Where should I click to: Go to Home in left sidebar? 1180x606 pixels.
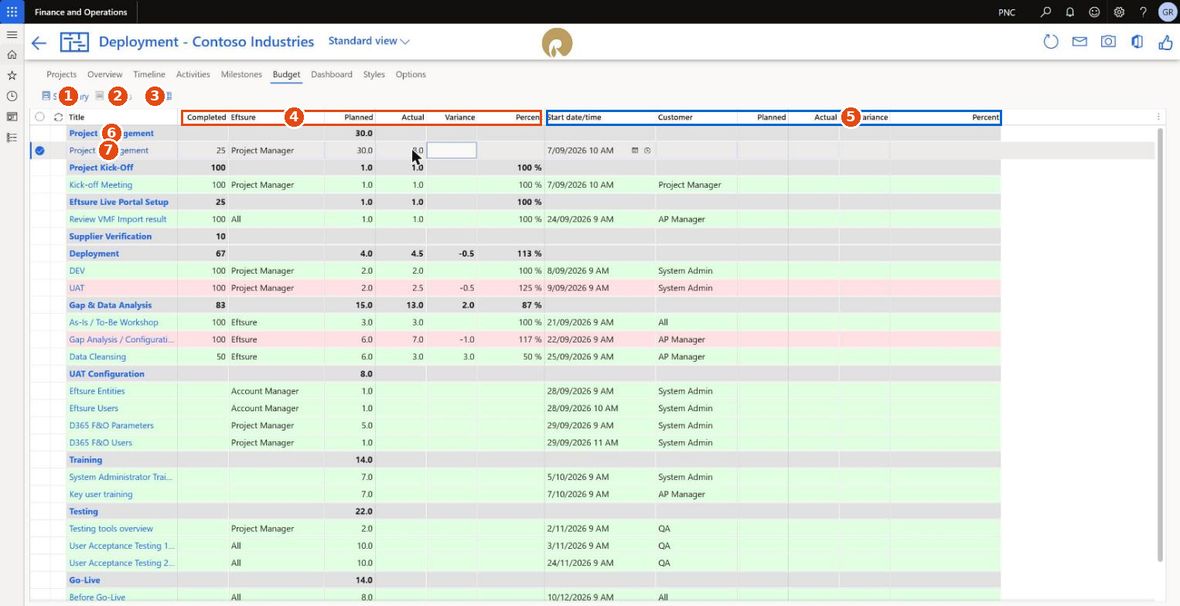pyautogui.click(x=11, y=55)
